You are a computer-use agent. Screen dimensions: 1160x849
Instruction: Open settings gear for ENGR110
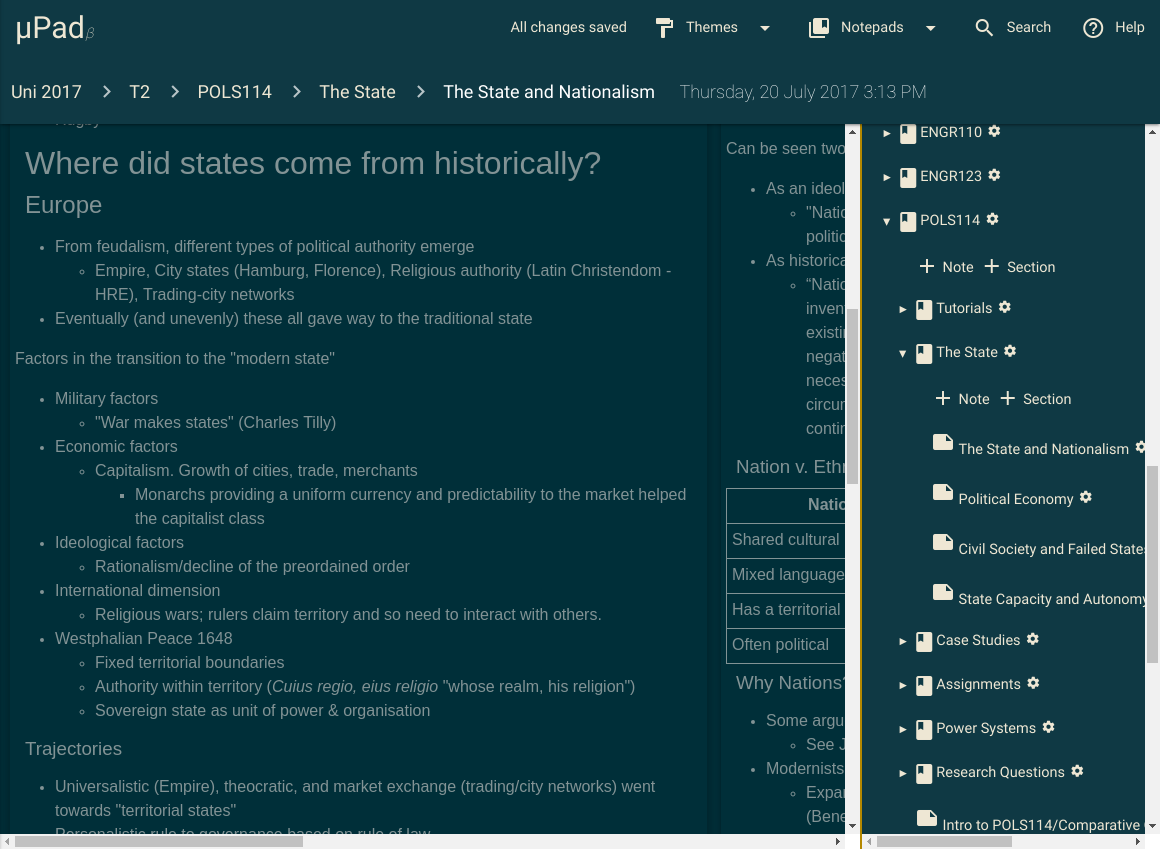tap(994, 131)
